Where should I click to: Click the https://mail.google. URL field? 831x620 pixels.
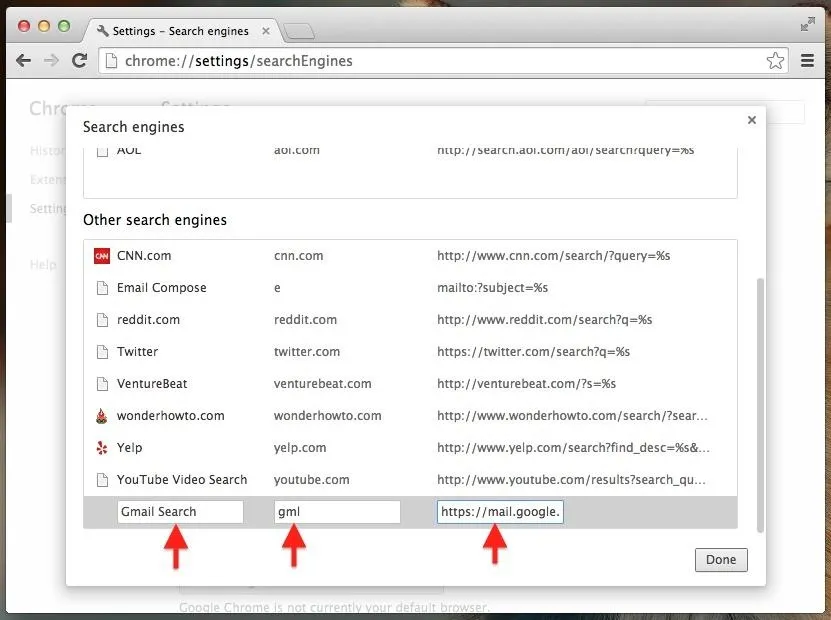[500, 512]
